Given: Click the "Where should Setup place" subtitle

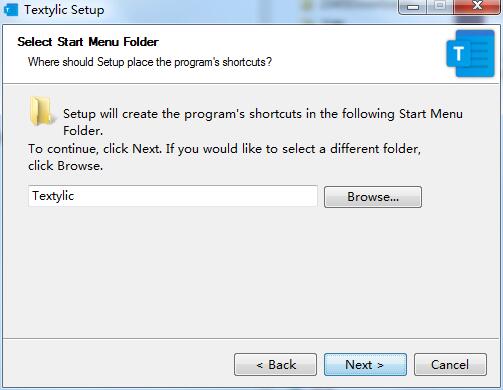Looking at the screenshot, I should [150, 62].
